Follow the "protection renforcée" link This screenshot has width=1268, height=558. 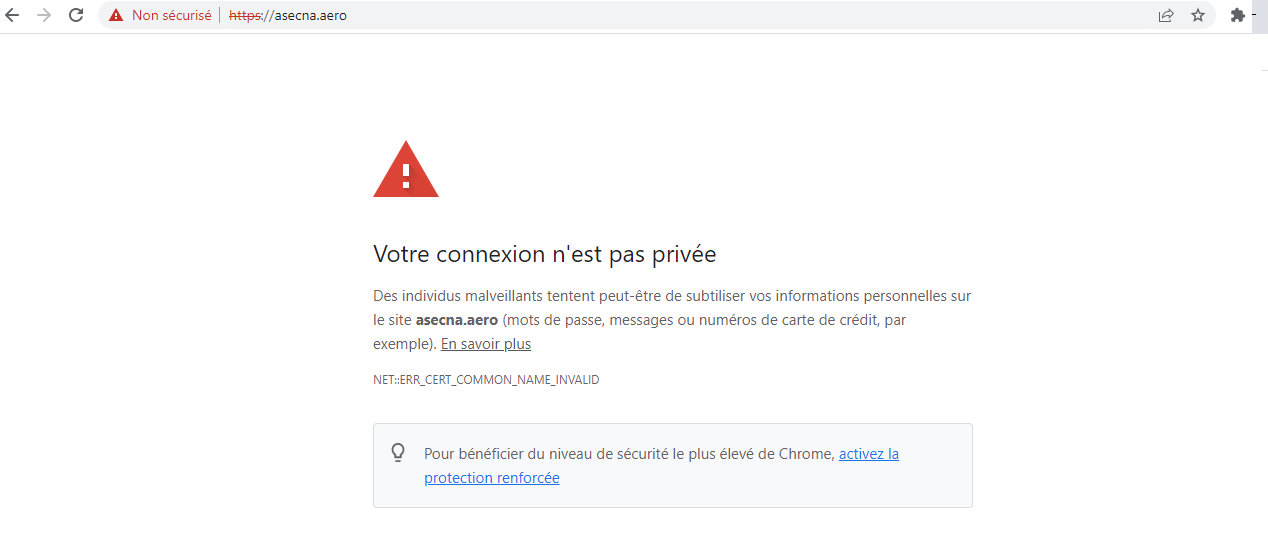491,478
